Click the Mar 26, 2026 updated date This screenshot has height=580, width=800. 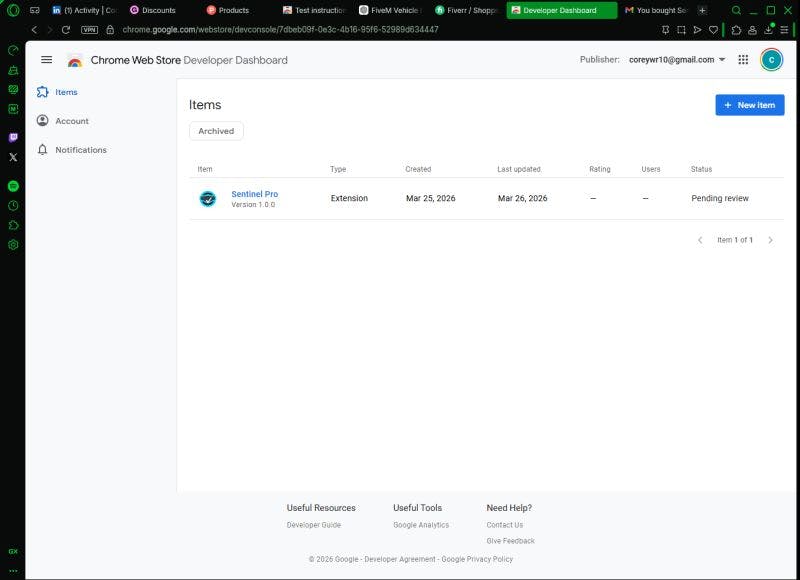pyautogui.click(x=522, y=198)
